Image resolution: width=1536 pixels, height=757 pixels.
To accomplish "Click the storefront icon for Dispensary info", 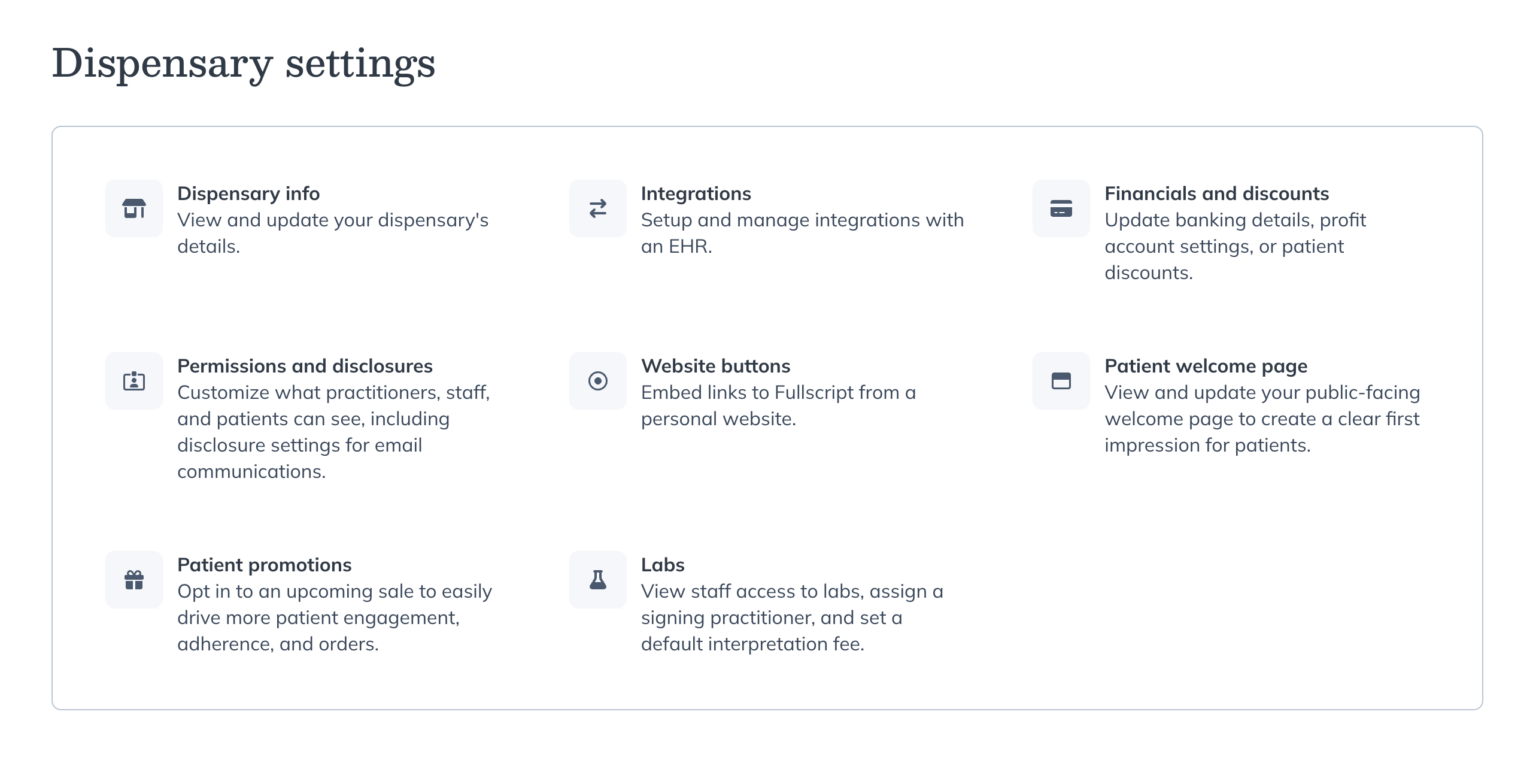I will pos(133,208).
